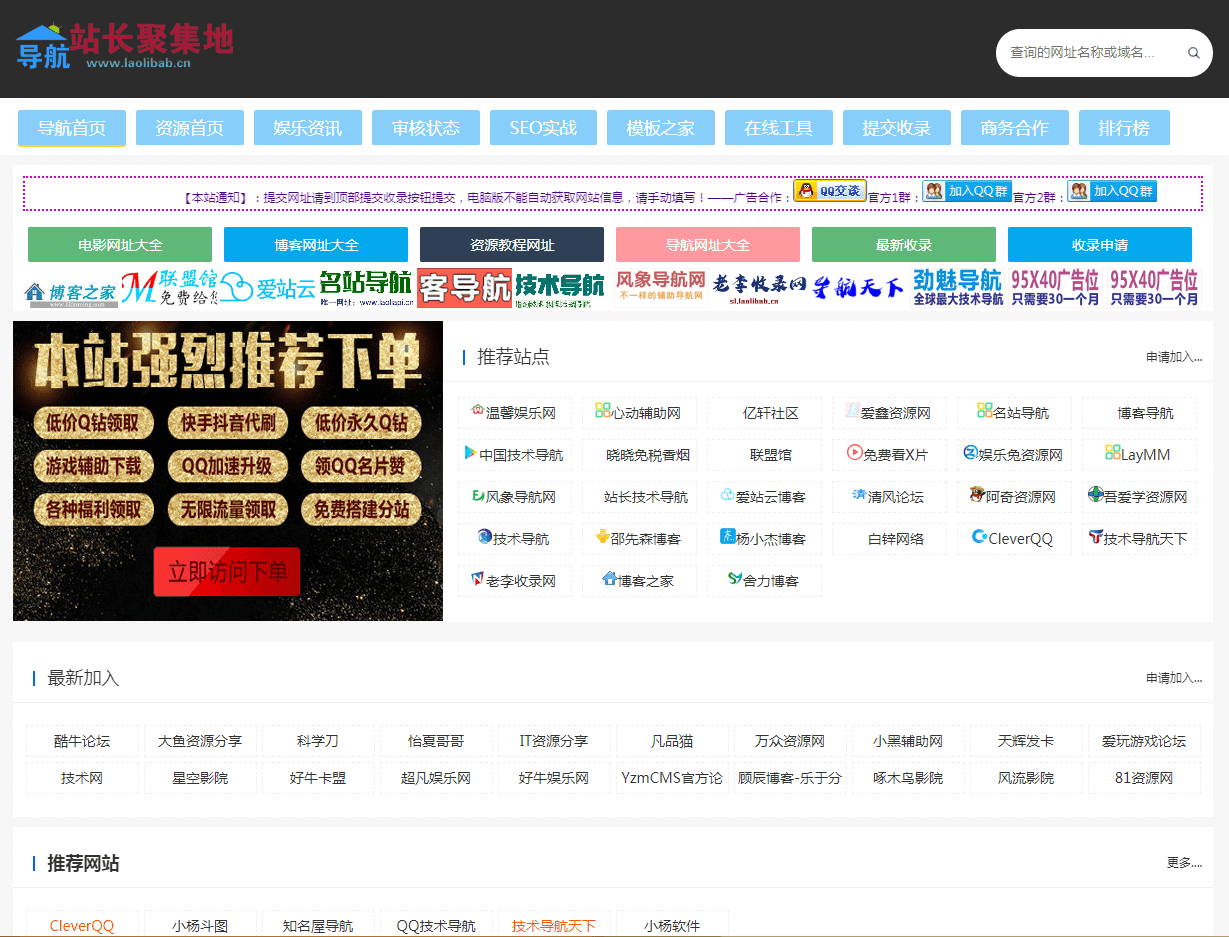Click the pink 导航网址大全 button

pyautogui.click(x=708, y=245)
